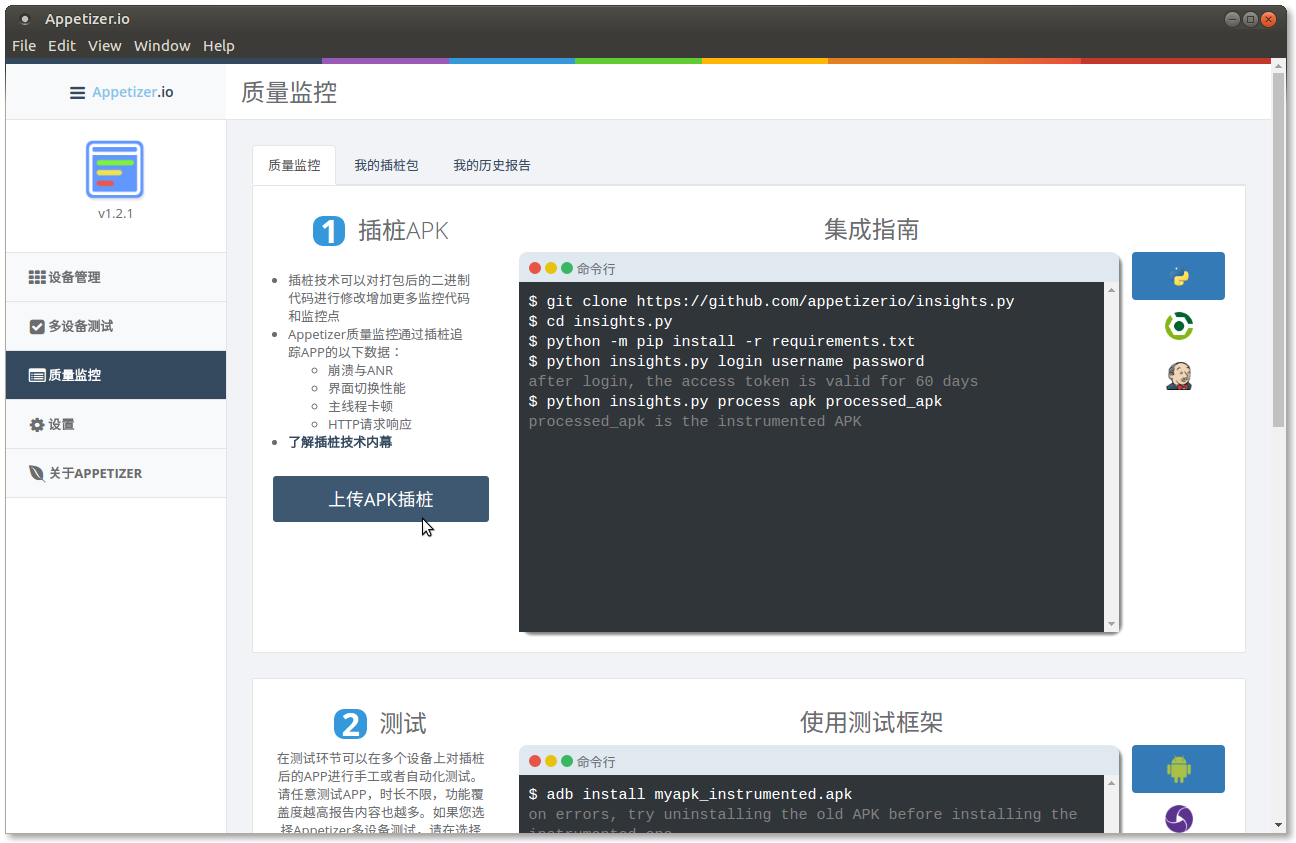The image size is (1296, 843).
Task: Click the 使用测试框架 heading
Action: click(x=871, y=722)
